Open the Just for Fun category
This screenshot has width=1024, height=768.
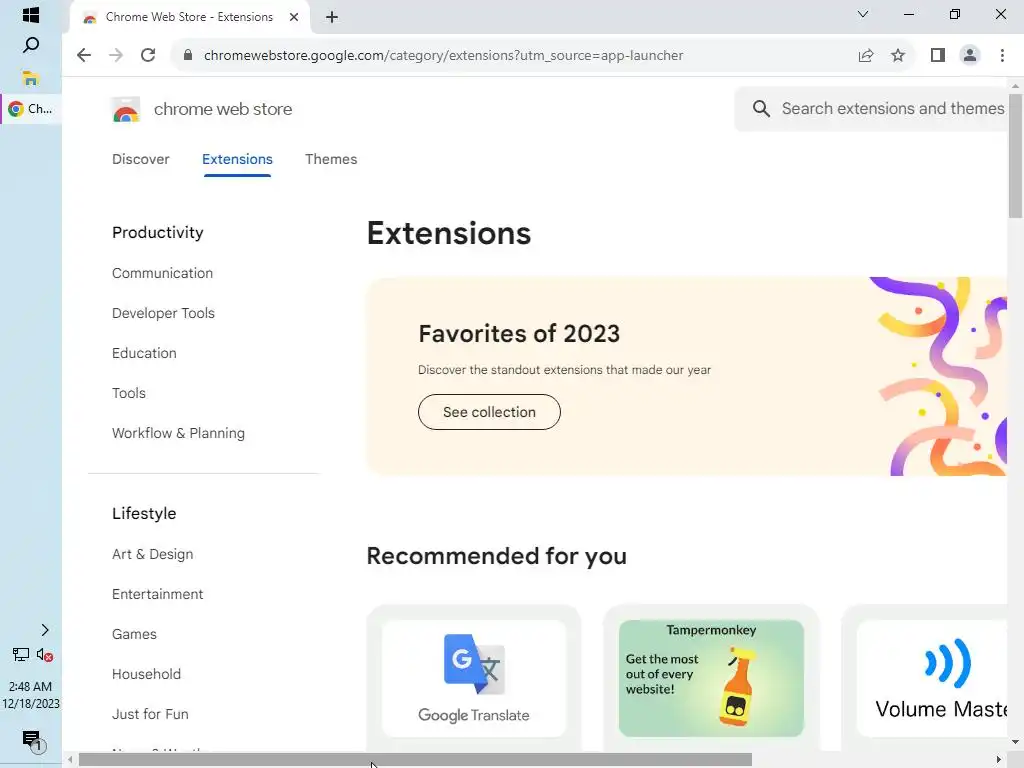150,714
